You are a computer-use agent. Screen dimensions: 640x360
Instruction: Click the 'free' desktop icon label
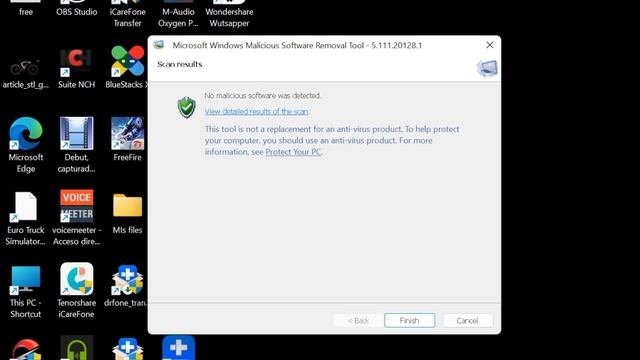click(26, 12)
